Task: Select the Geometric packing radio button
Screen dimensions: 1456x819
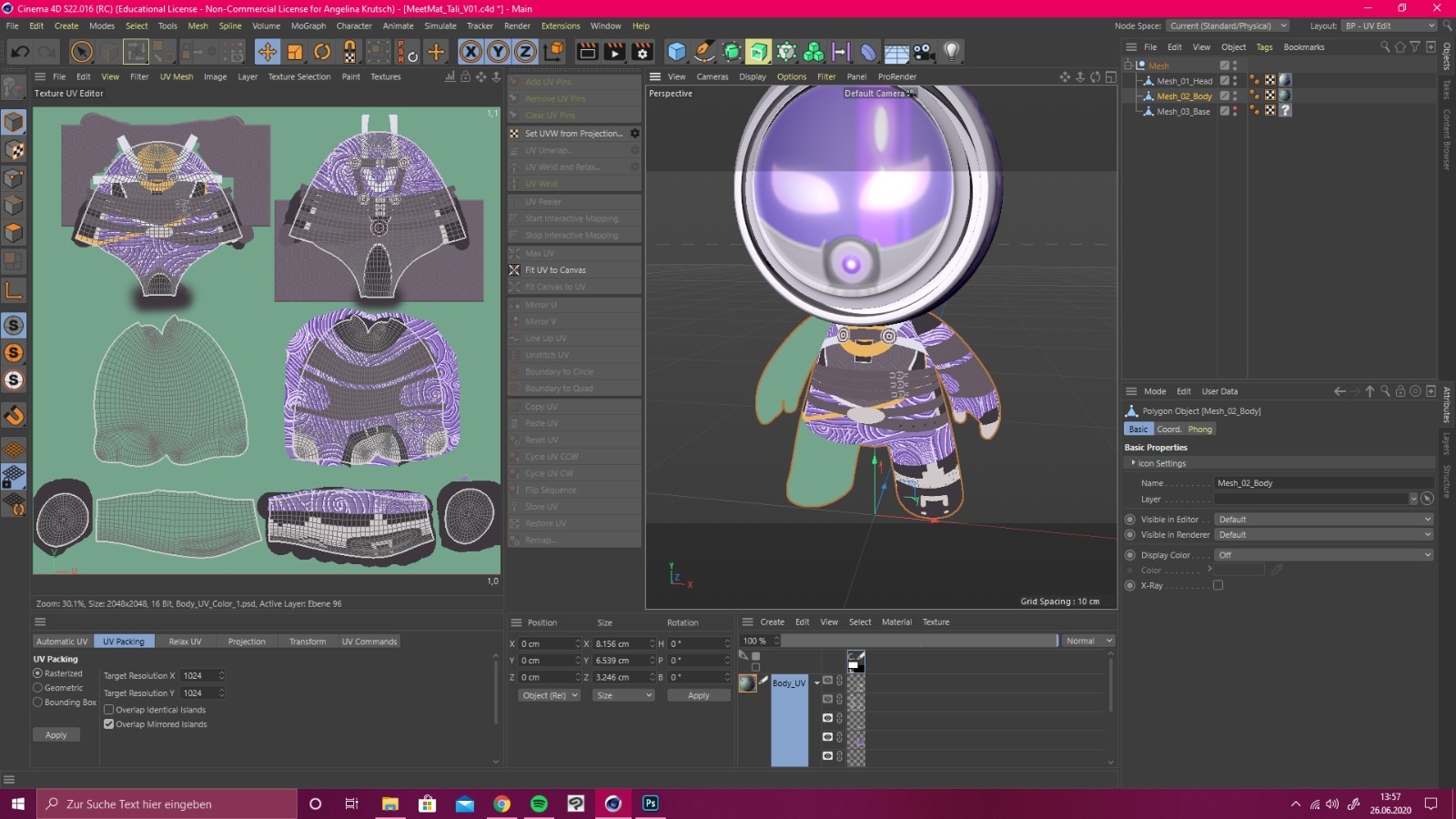Action: pos(38,688)
